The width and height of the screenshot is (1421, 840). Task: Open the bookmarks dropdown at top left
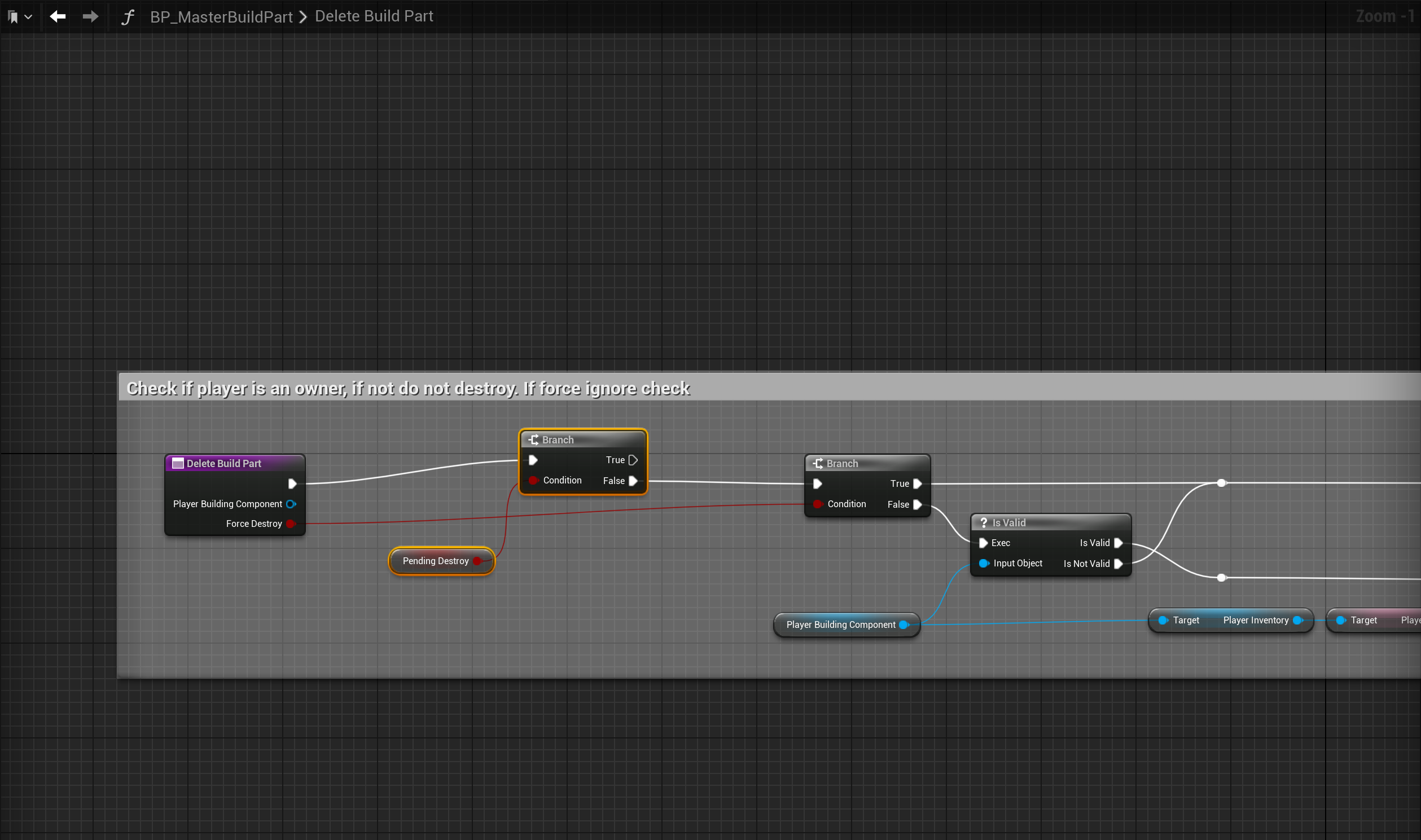19,17
